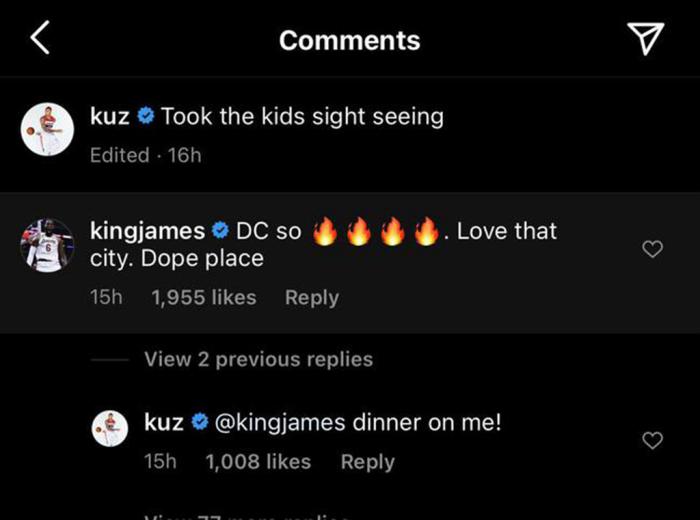Go back using the left arrow
This screenshot has width=700, height=520.
point(39,39)
